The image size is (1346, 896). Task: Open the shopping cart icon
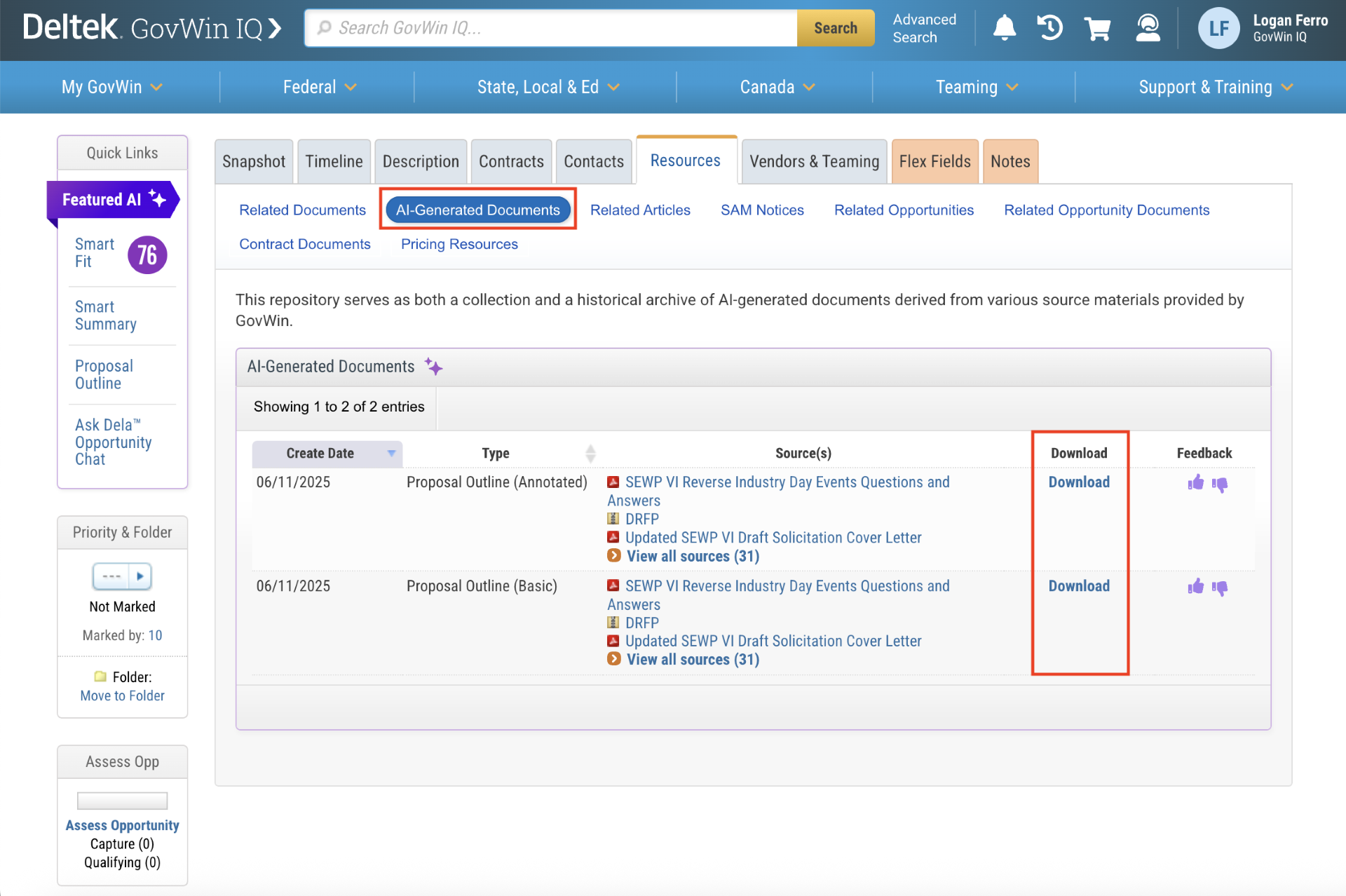tap(1097, 29)
